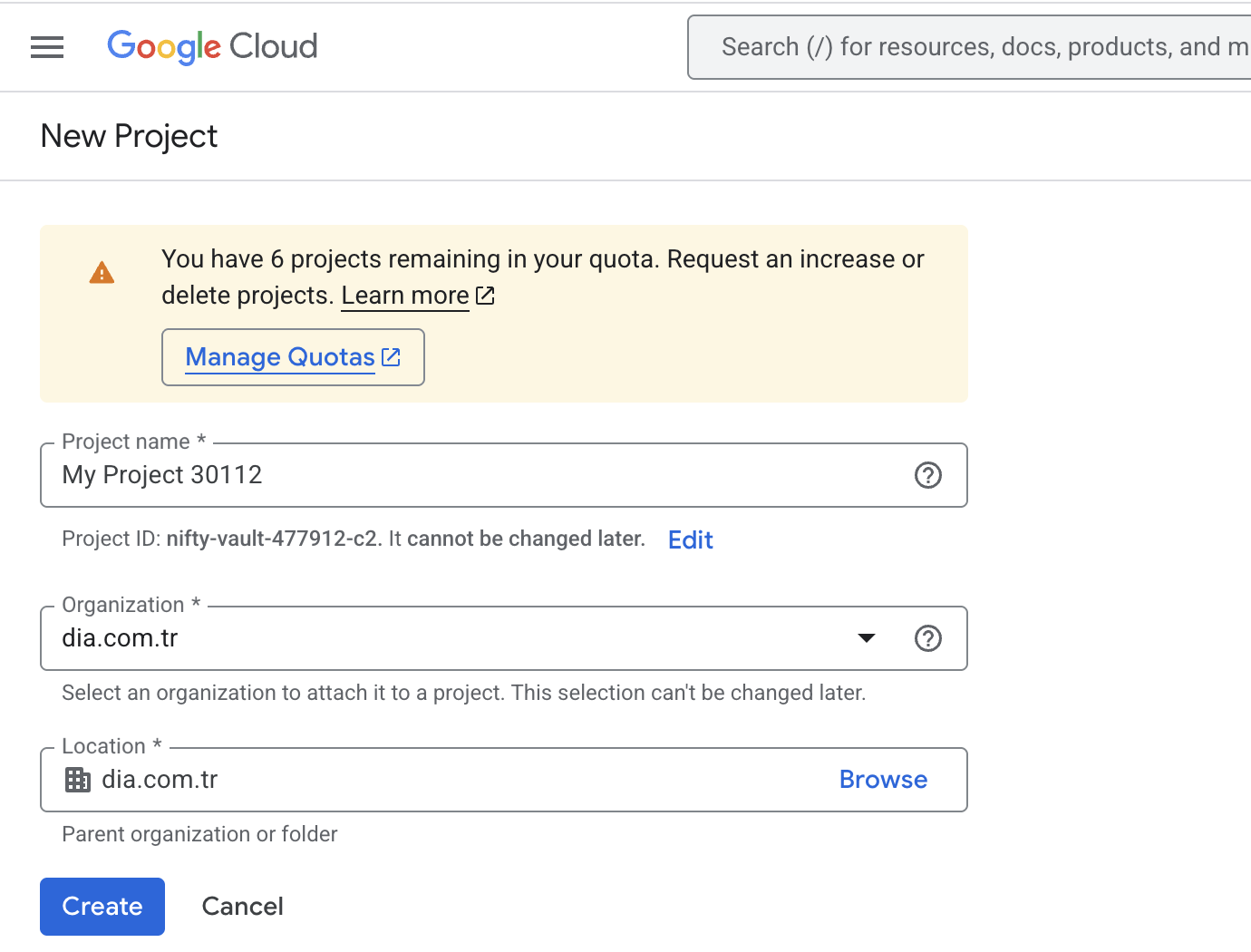This screenshot has width=1251, height=952.
Task: Open help icon for Organization field
Action: (927, 638)
